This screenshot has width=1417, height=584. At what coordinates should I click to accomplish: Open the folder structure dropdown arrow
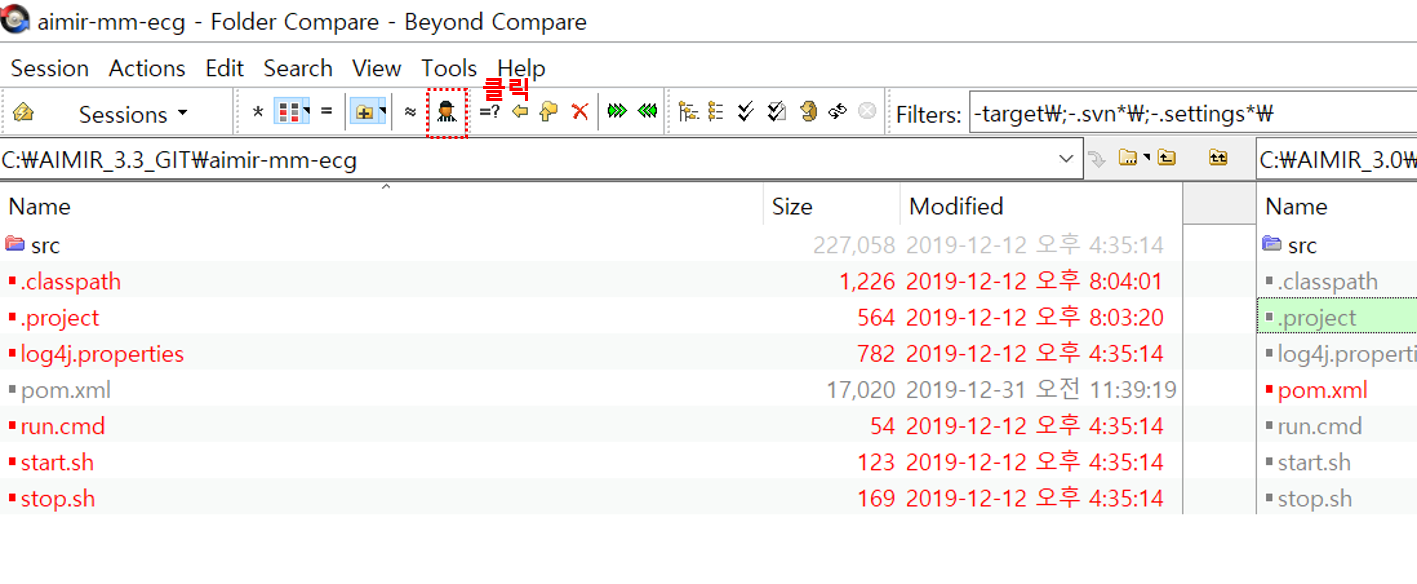point(382,112)
